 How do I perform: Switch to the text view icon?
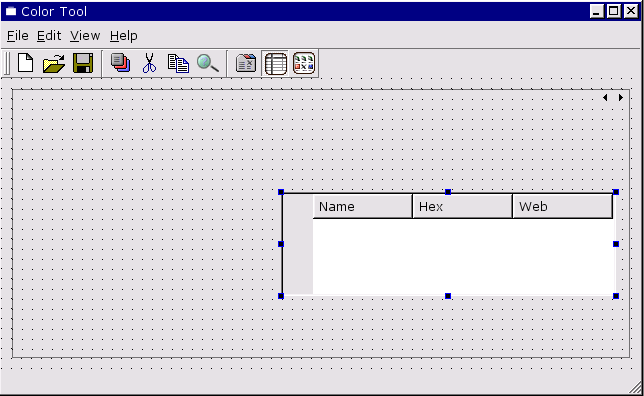tap(246, 63)
